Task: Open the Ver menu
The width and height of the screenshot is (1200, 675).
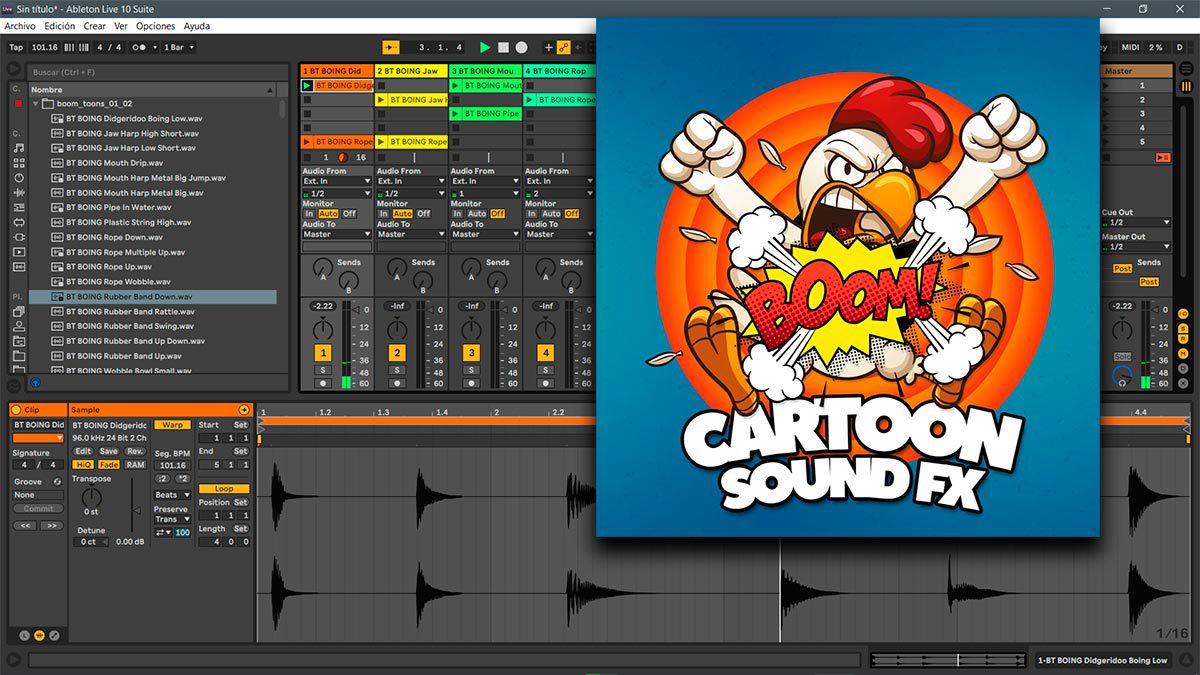Action: 121,26
